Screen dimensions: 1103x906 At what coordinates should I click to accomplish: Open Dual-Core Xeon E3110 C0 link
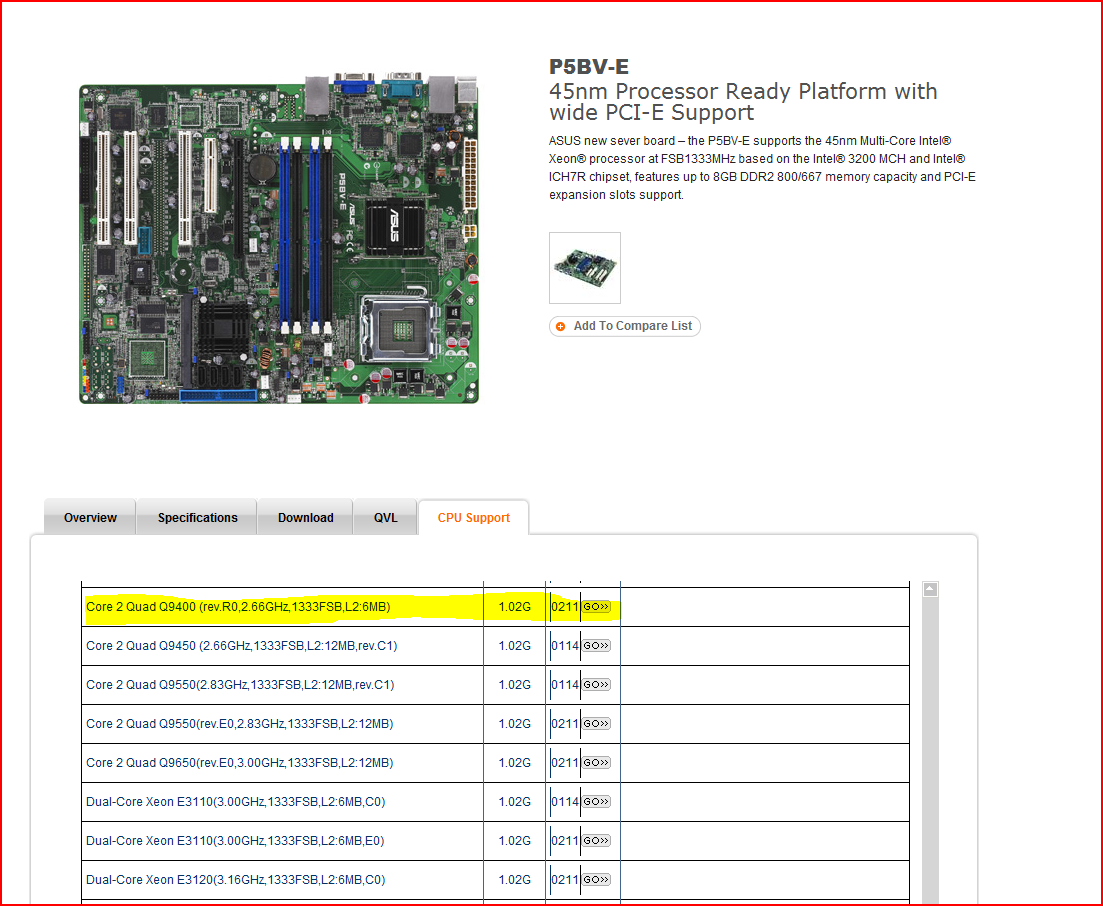pos(236,802)
